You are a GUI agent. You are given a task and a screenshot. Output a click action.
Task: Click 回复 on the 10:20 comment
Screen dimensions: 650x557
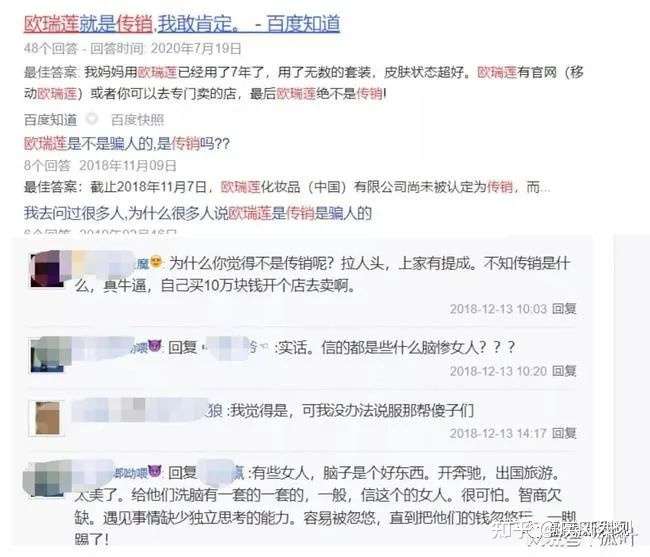tap(564, 371)
